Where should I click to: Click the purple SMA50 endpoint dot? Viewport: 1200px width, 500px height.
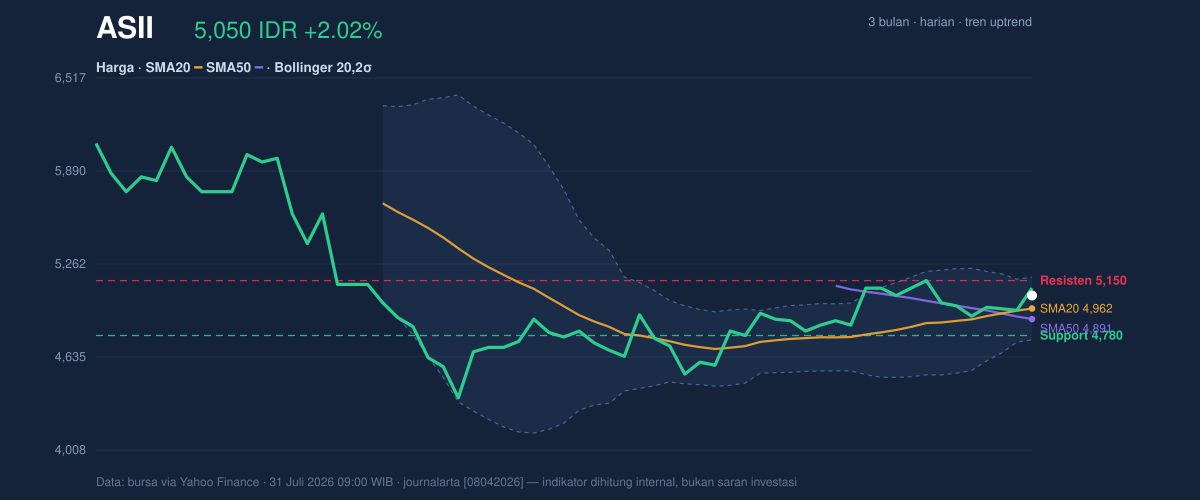pyautogui.click(x=1032, y=319)
